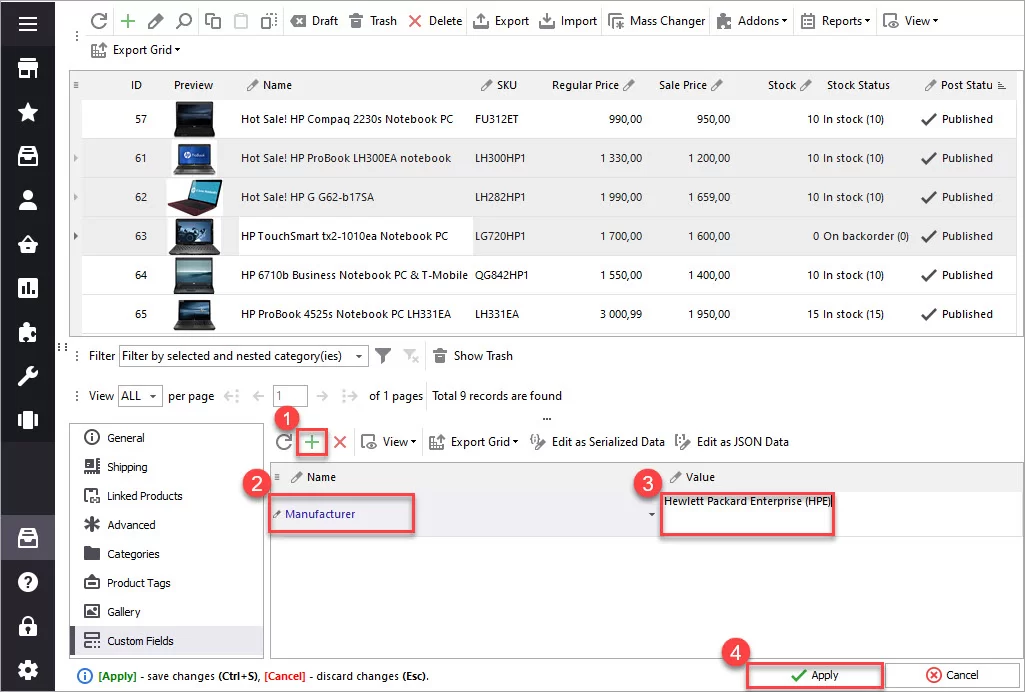Image resolution: width=1025 pixels, height=692 pixels.
Task: Select the Trash icon in the toolbar
Action: click(372, 20)
